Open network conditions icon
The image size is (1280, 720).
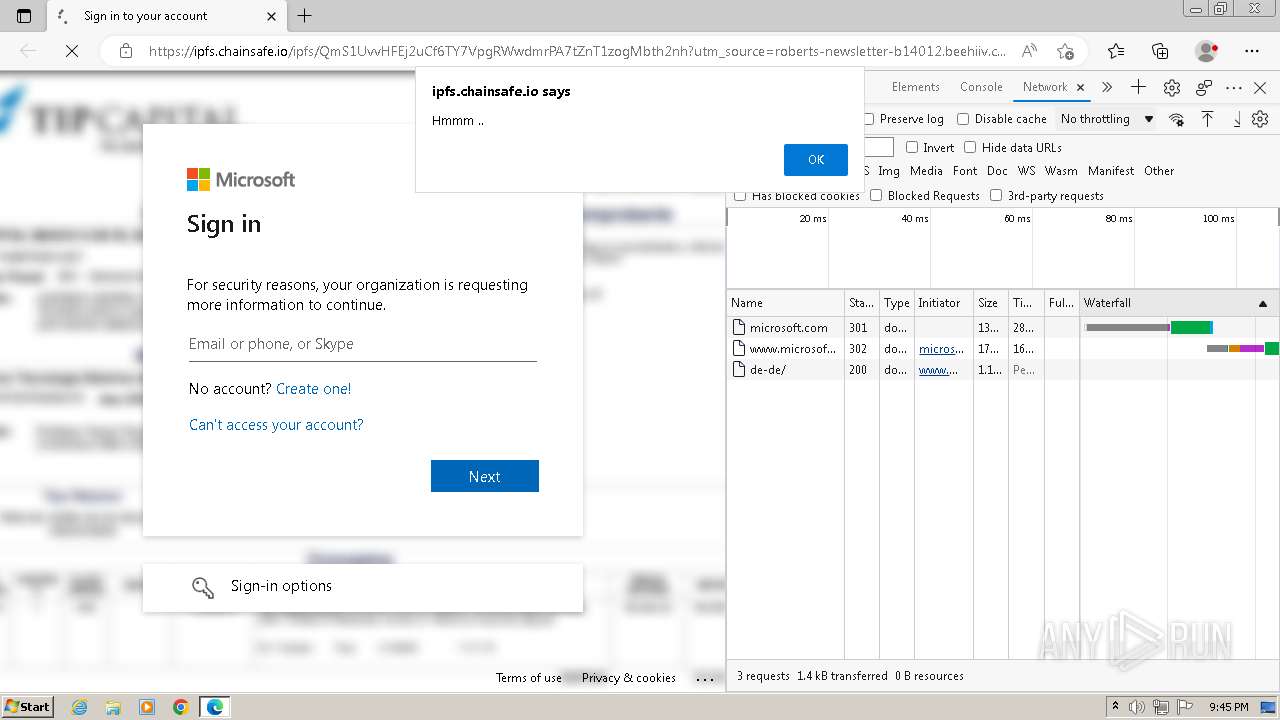coord(1177,119)
